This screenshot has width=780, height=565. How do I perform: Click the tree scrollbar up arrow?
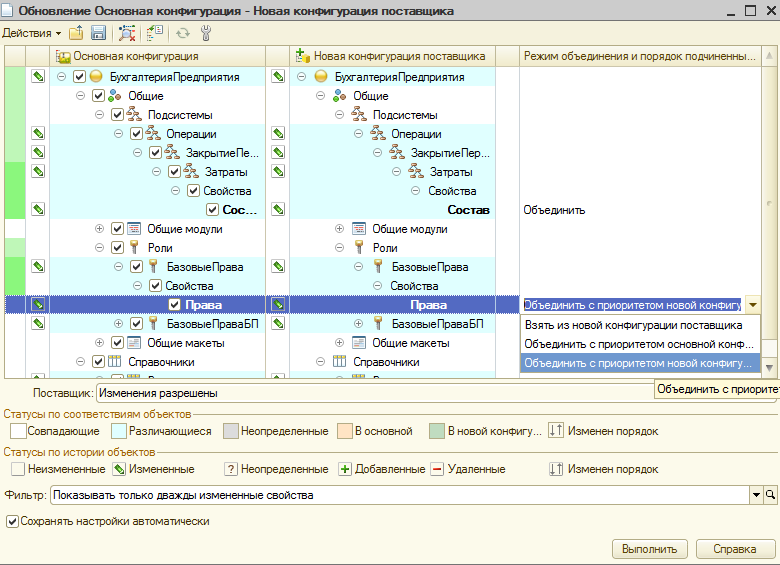(769, 55)
